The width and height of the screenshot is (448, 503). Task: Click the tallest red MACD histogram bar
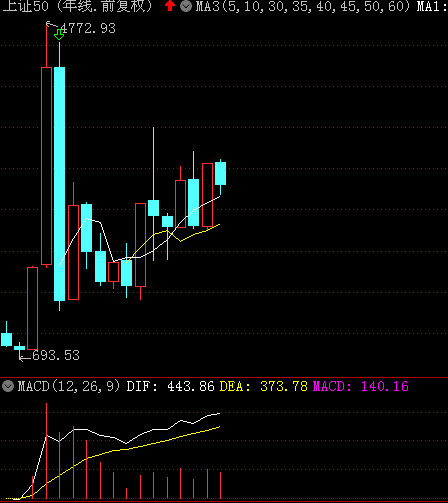pyautogui.click(x=46, y=451)
